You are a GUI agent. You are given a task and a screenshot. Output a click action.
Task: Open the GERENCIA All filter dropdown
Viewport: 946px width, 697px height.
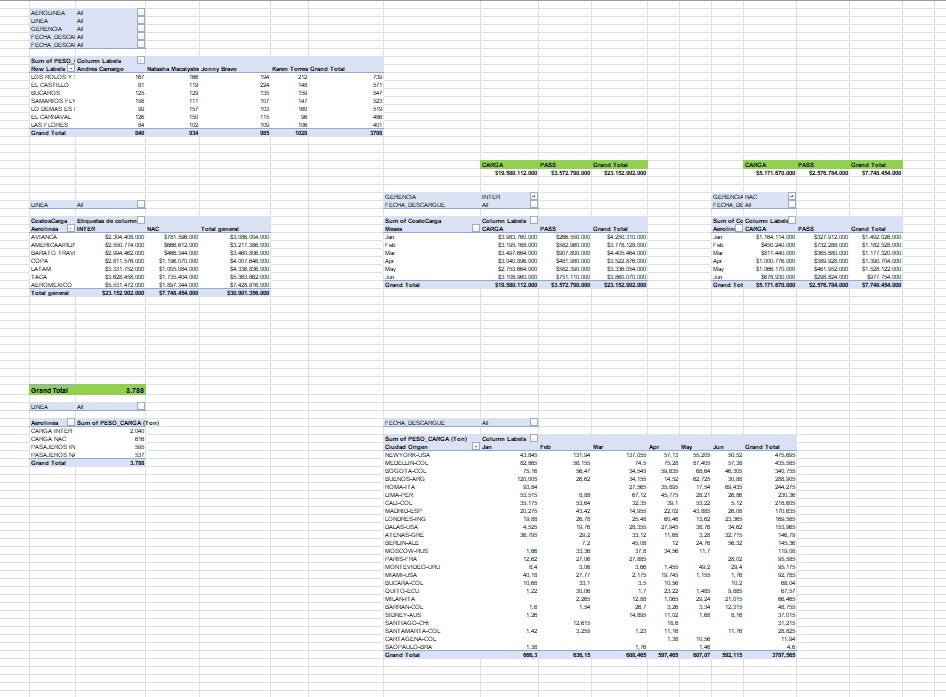[x=141, y=28]
